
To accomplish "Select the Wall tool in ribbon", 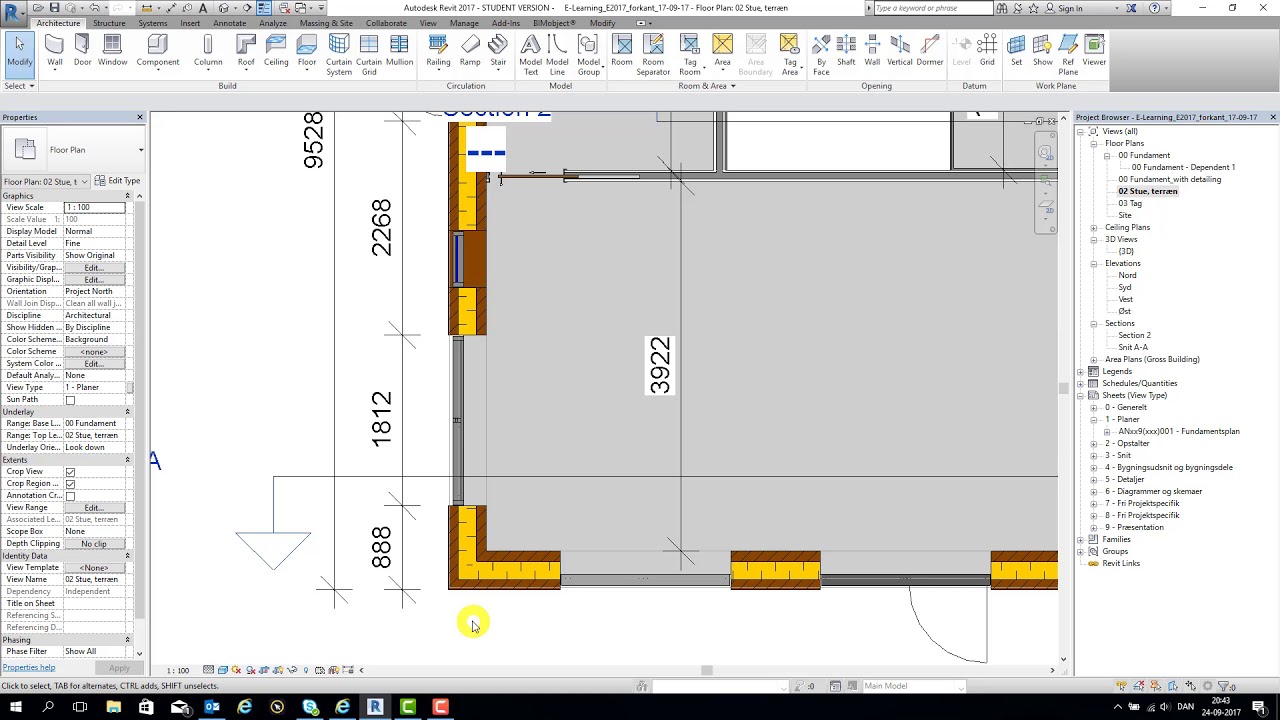I will click(54, 52).
